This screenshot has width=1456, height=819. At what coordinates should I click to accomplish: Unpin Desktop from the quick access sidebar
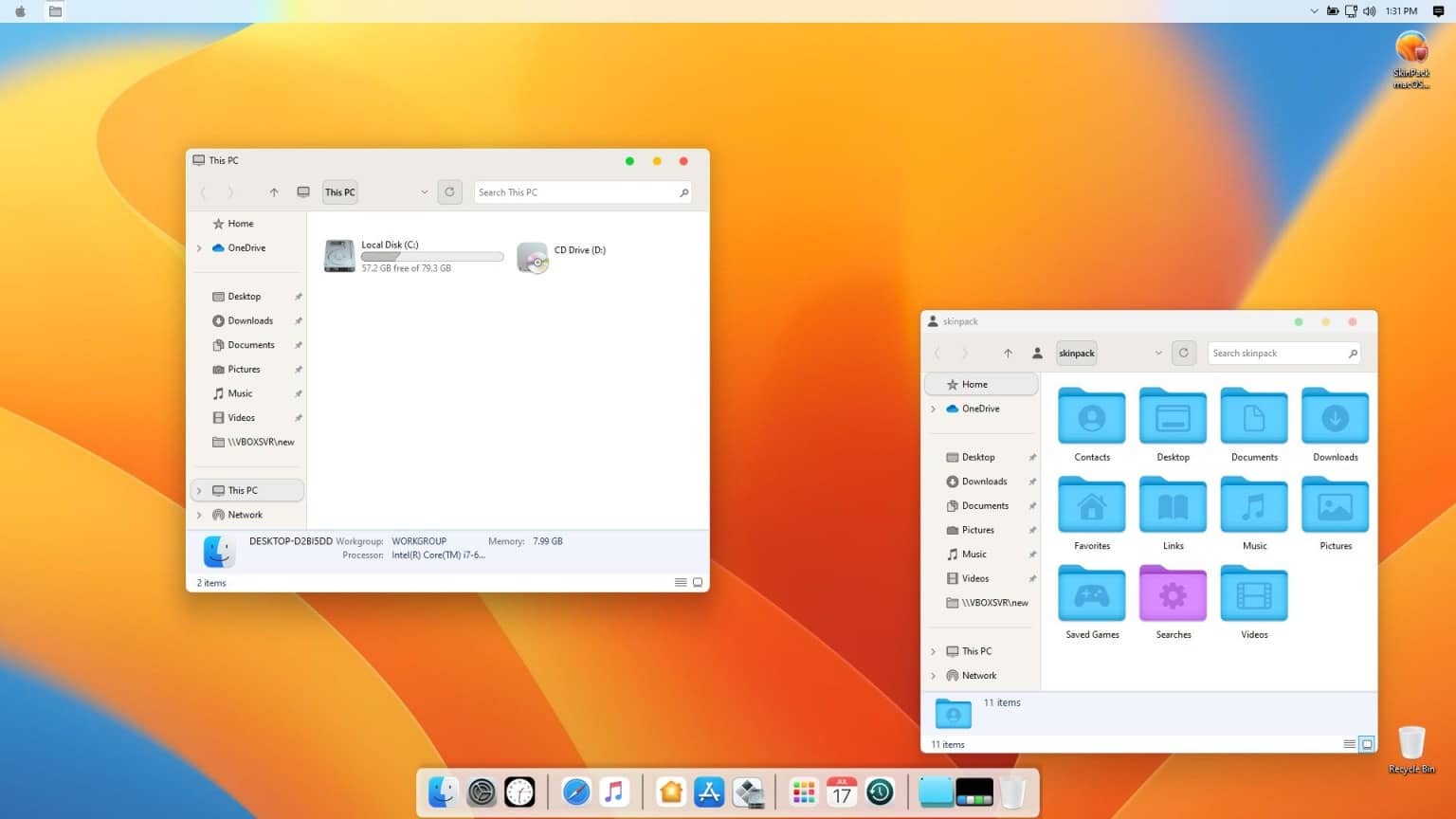point(298,296)
